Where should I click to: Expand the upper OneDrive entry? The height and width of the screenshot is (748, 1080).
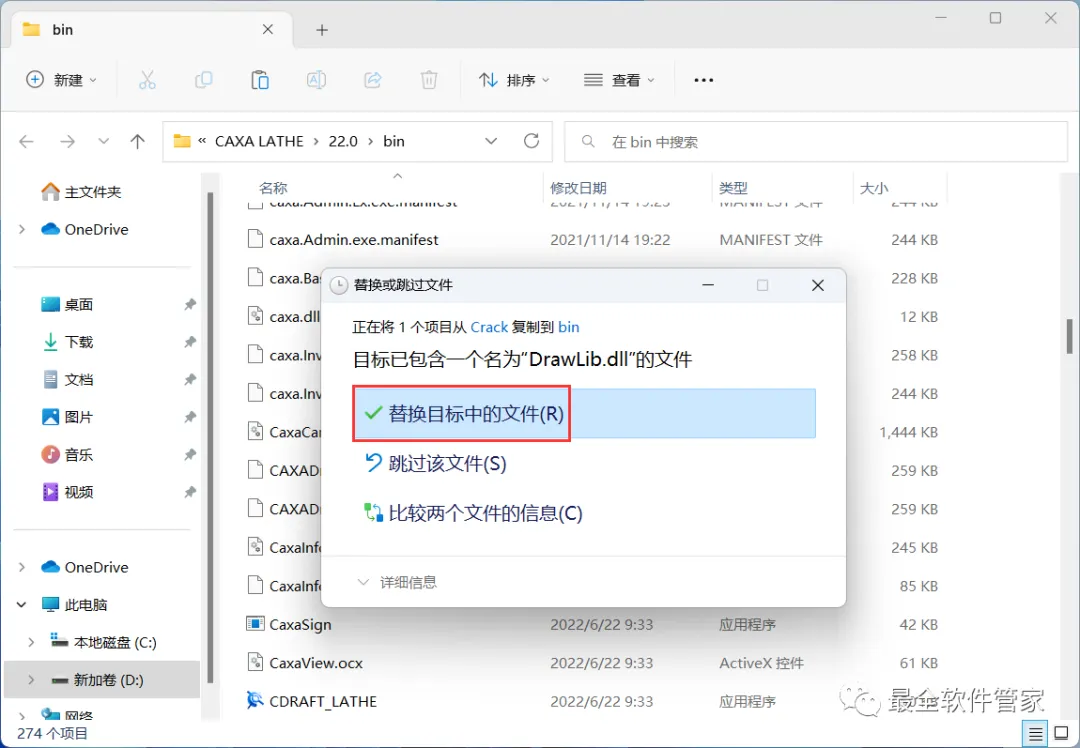(22, 229)
